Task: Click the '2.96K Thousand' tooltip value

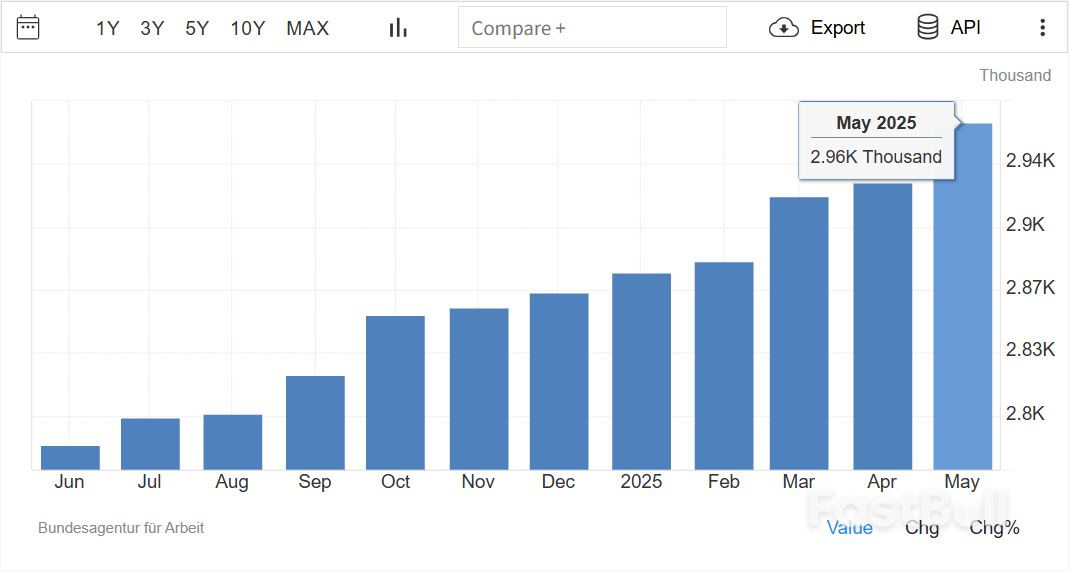Action: (876, 157)
